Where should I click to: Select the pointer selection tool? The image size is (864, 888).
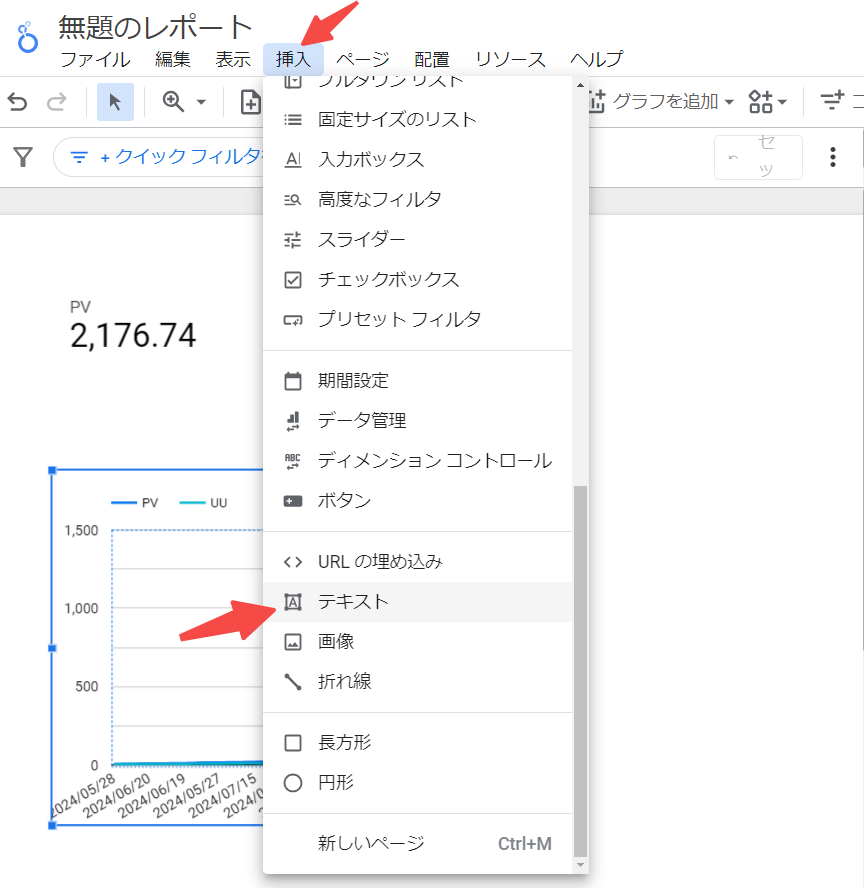coord(115,102)
